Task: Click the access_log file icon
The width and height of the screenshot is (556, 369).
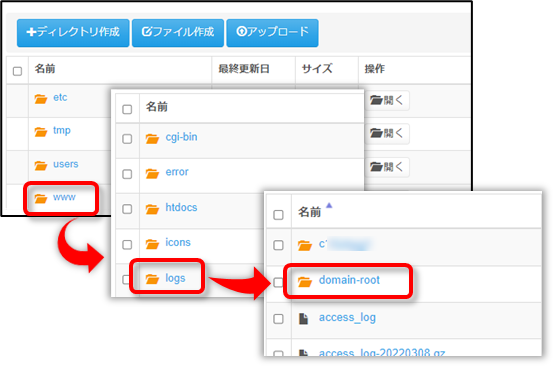Action: (x=304, y=319)
